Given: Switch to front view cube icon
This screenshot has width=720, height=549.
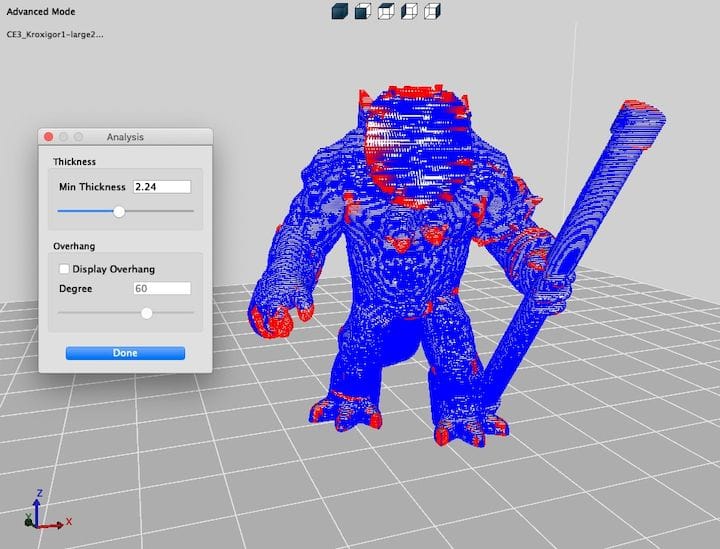Looking at the screenshot, I should click(x=362, y=11).
